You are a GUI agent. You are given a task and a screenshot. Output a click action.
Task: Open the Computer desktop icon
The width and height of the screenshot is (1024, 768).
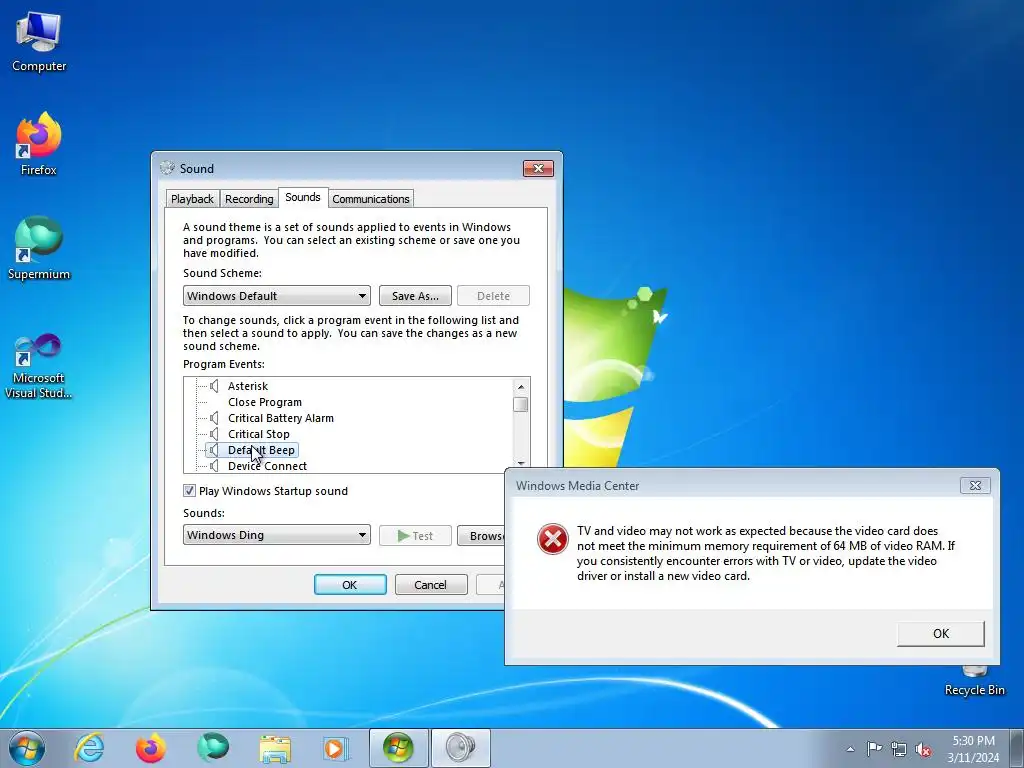[x=39, y=42]
